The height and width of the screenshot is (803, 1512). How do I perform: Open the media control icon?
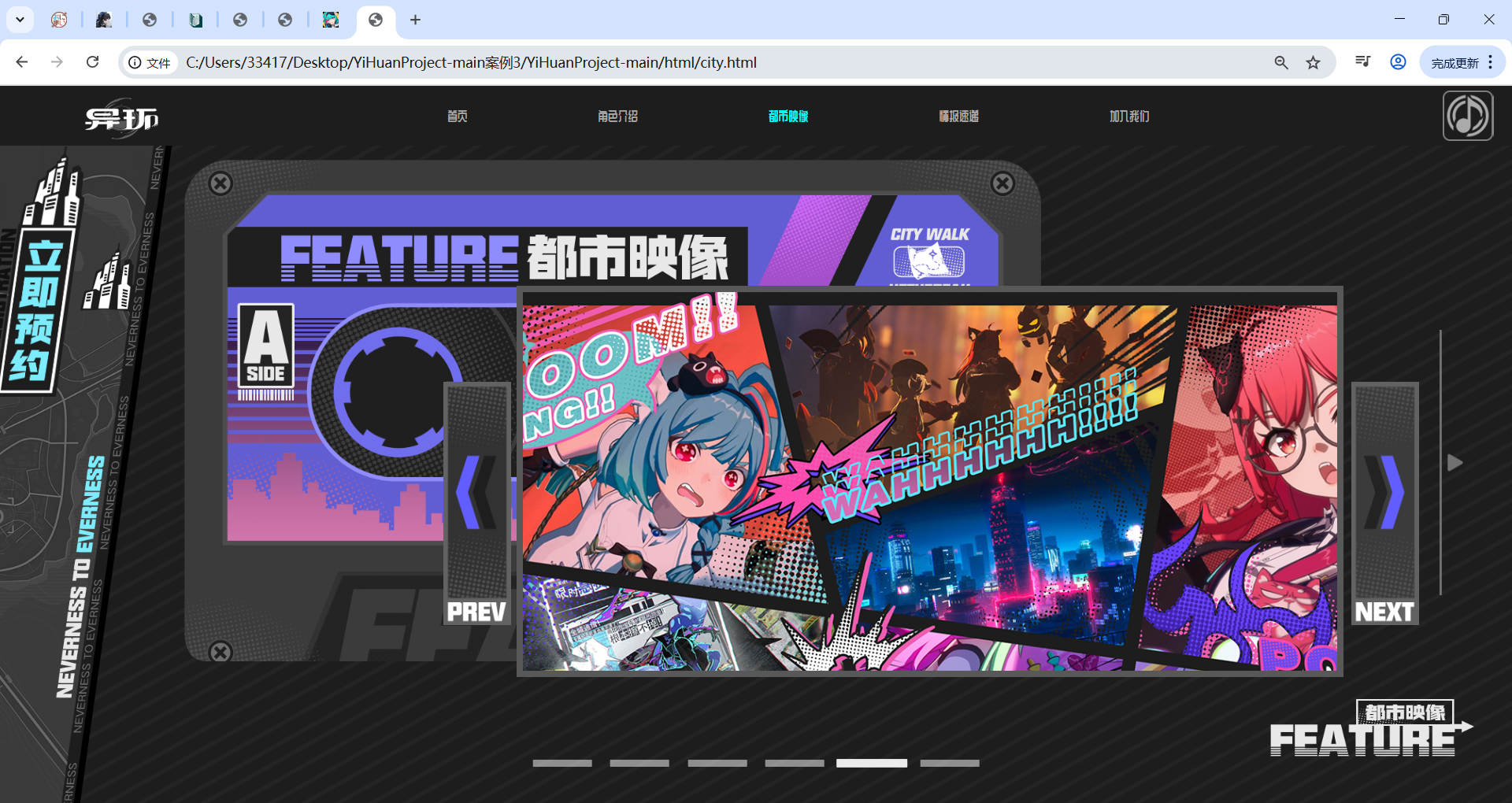(x=1362, y=61)
